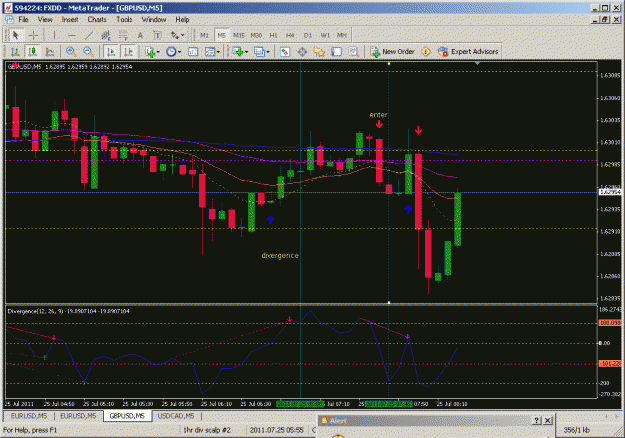The image size is (625, 438).
Task: Close the Alert window
Action: pyautogui.click(x=548, y=420)
